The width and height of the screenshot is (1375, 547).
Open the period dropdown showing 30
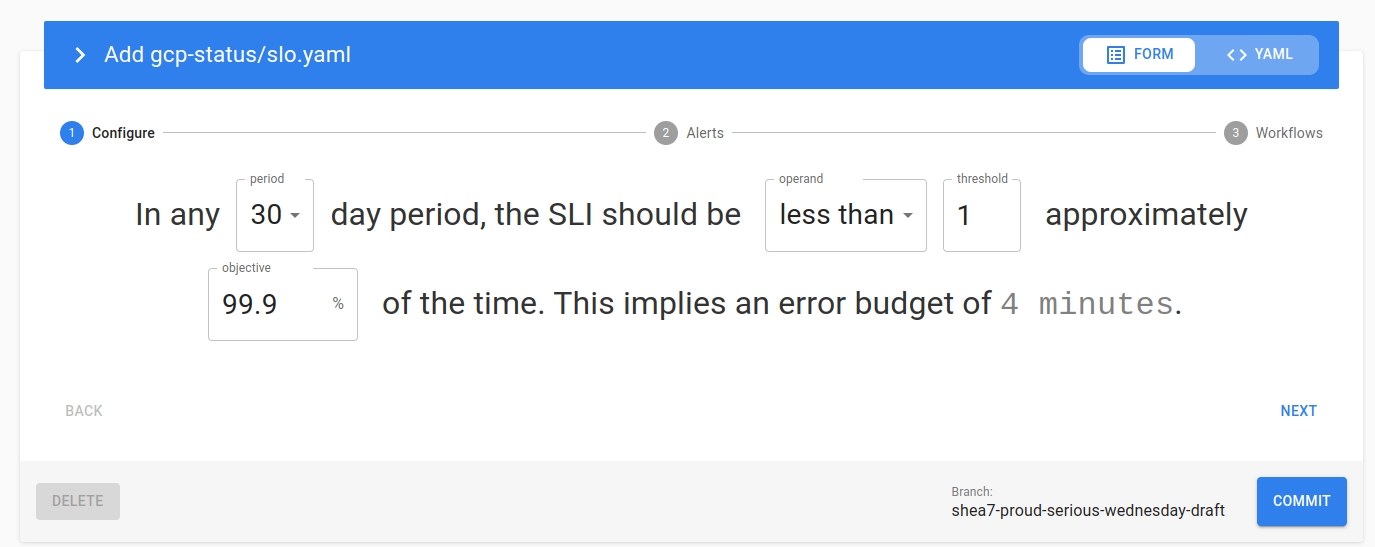274,215
